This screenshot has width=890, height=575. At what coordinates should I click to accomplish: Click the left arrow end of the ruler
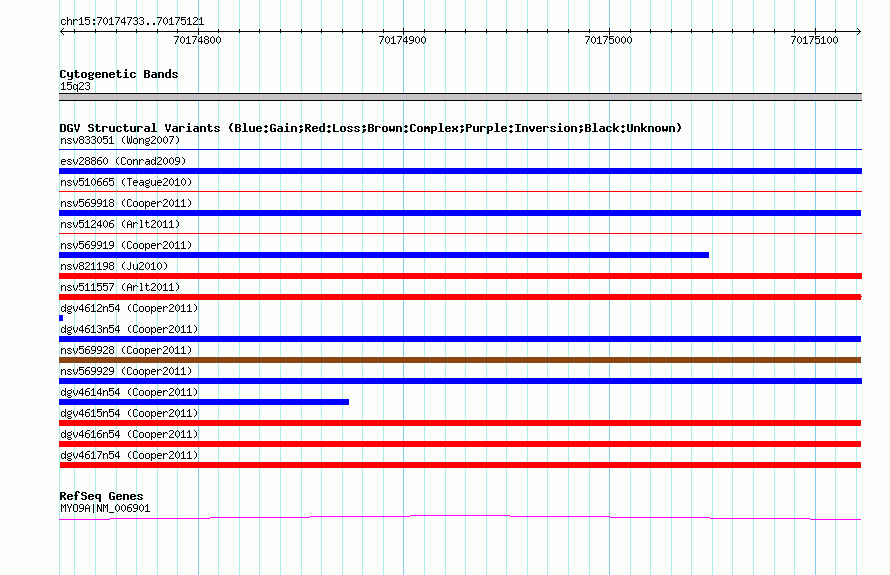62,31
